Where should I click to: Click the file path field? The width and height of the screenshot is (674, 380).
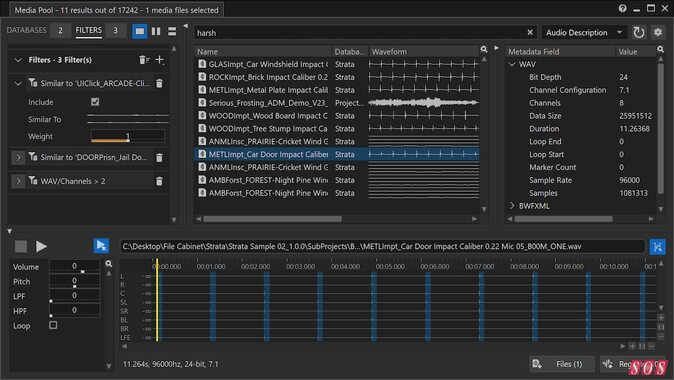pyautogui.click(x=382, y=246)
